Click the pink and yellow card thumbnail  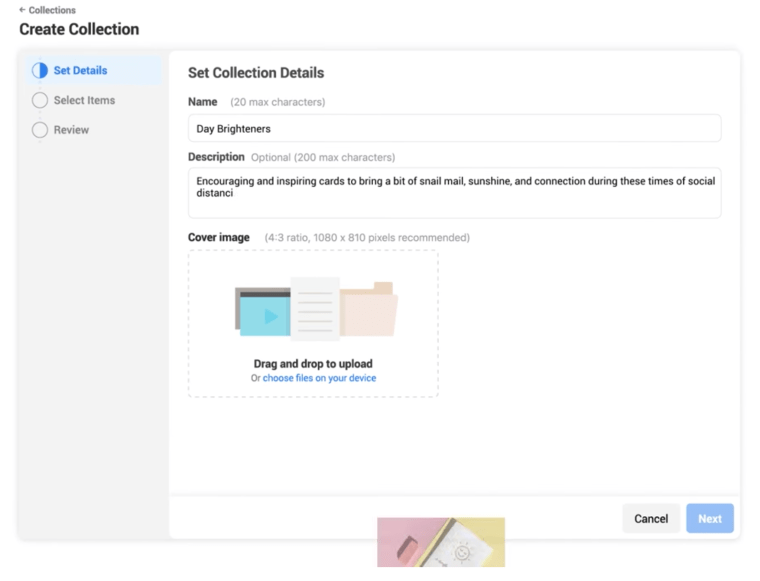(440, 542)
